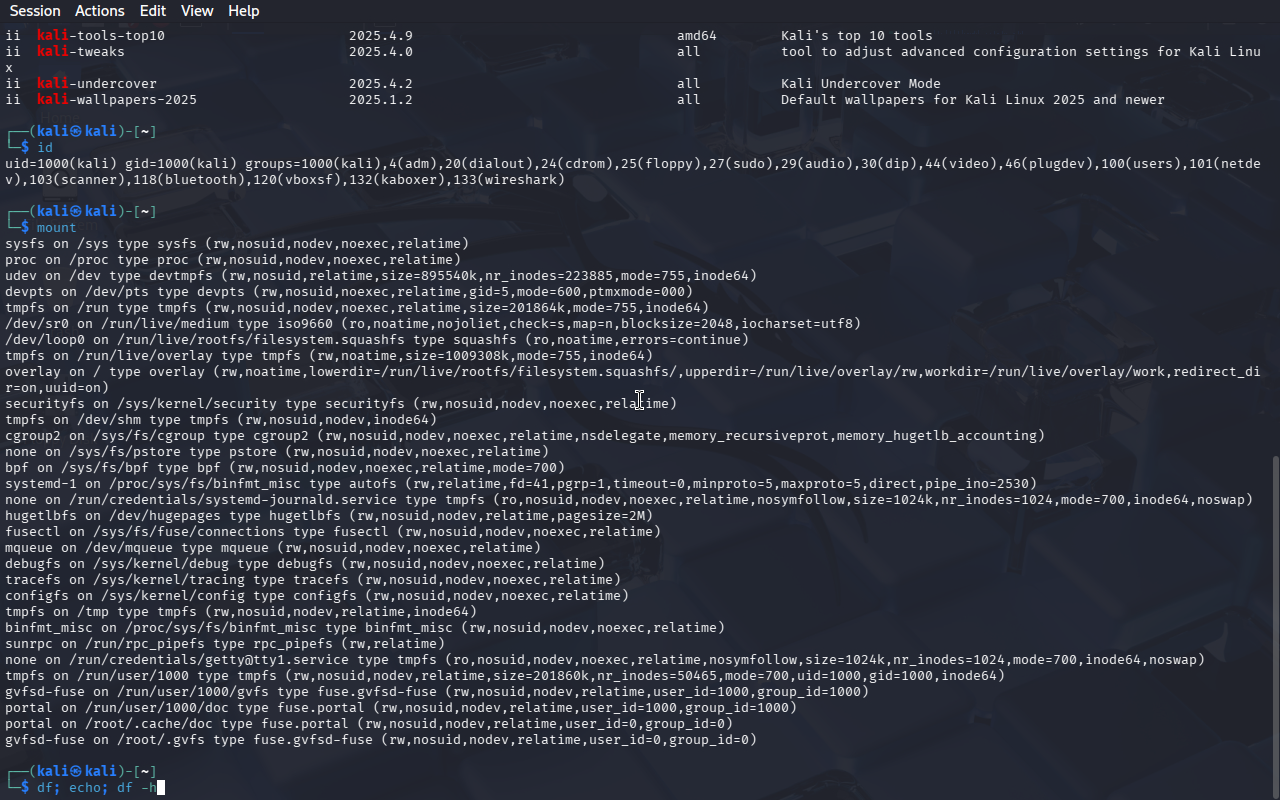Image resolution: width=1280 pixels, height=800 pixels.
Task: Click the 'Kali Undercover Mode' description text
Action: [860, 84]
